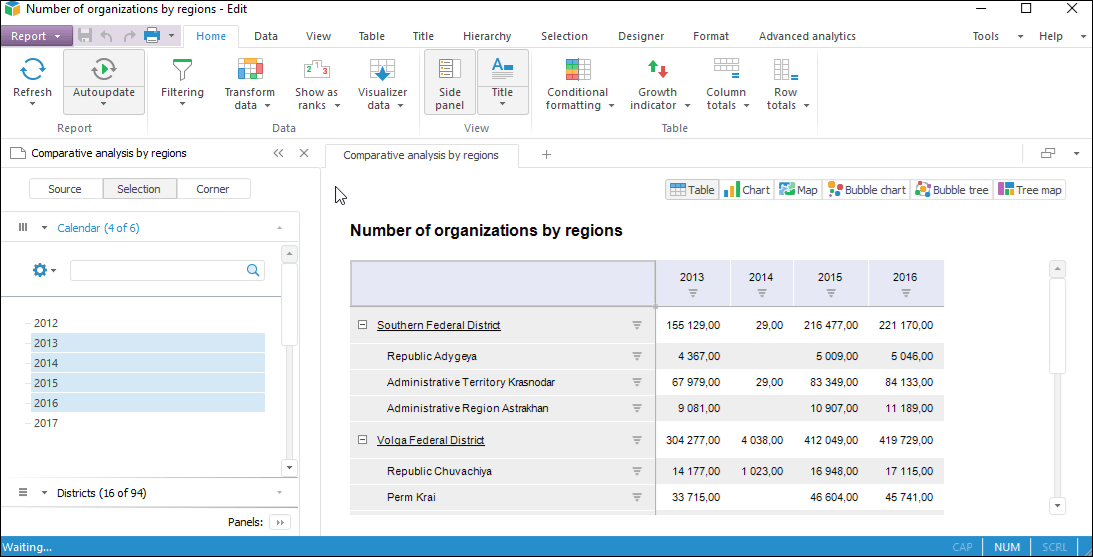The height and width of the screenshot is (557, 1093).
Task: Collapse the Southern Federal District row
Action: [x=362, y=325]
